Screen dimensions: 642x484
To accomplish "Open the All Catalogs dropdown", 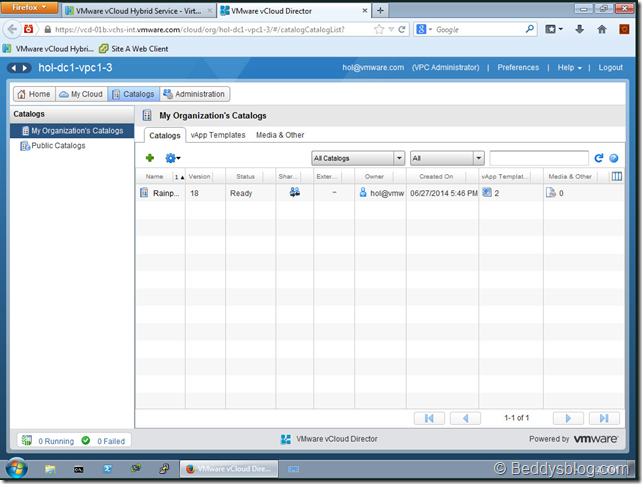I will 358,158.
